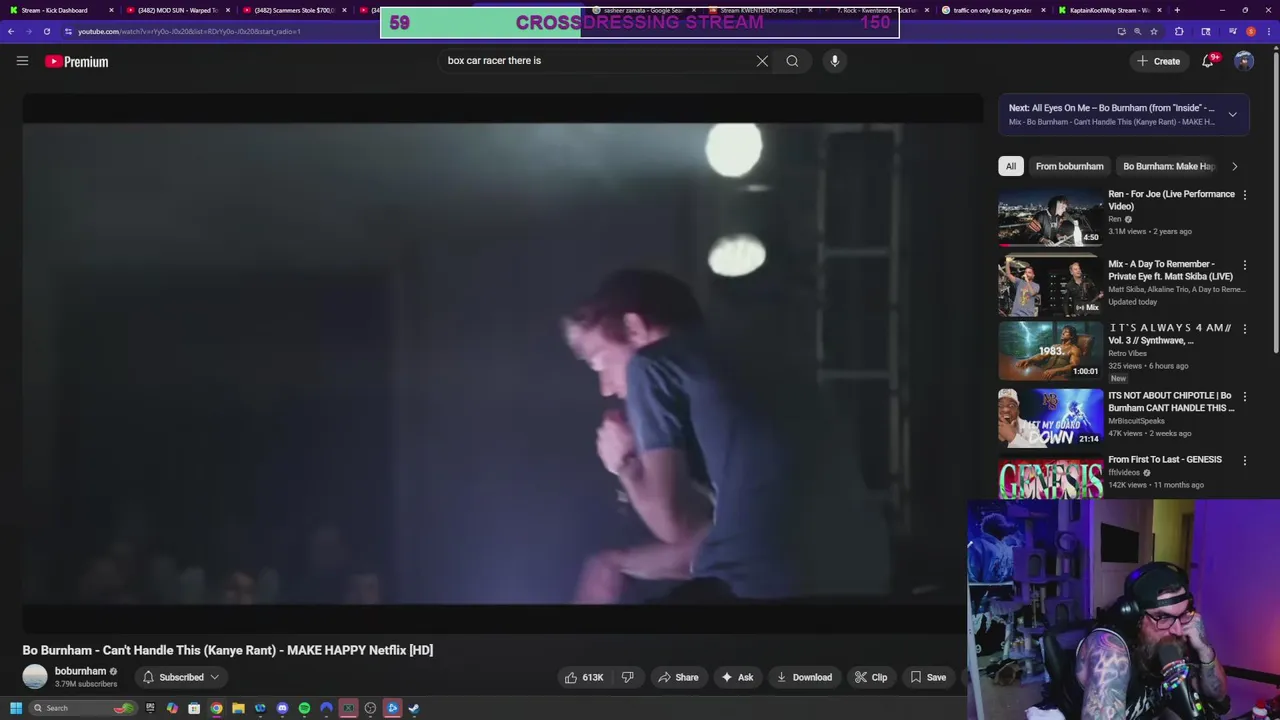Save the video to playlist
Viewport: 1280px width, 720px height.
928,677
